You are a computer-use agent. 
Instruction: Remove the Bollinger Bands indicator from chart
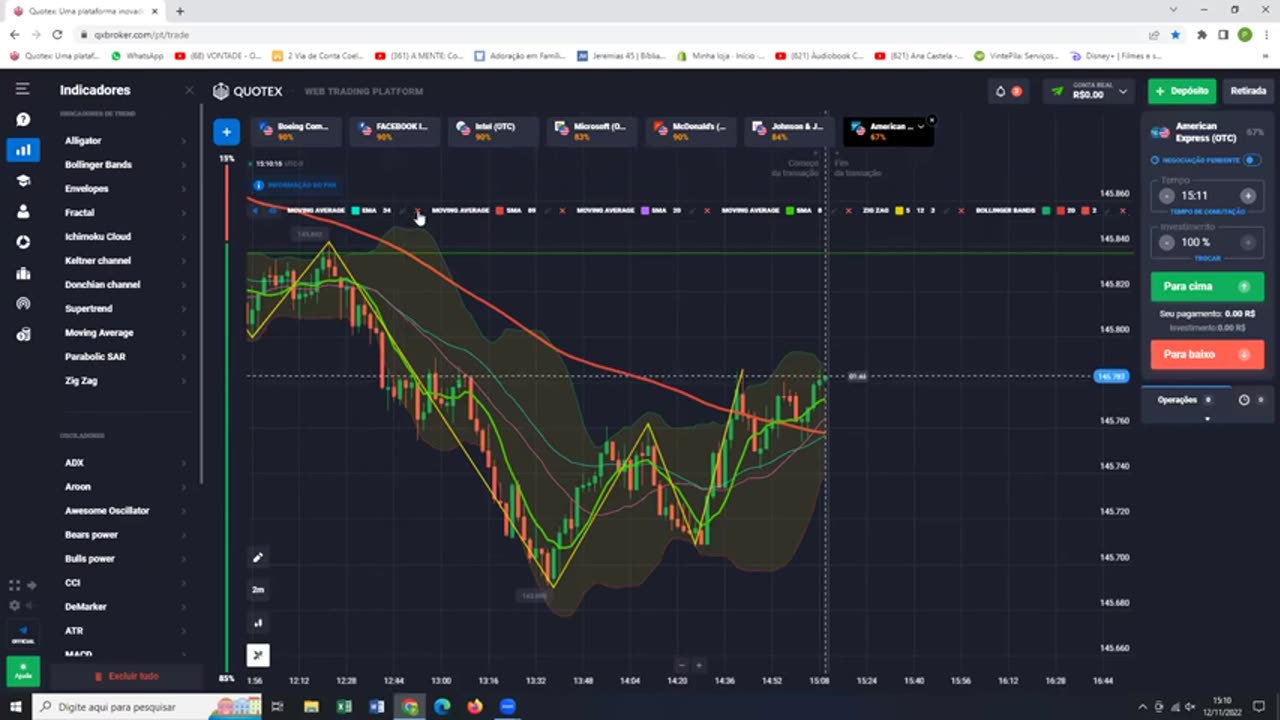point(1122,211)
